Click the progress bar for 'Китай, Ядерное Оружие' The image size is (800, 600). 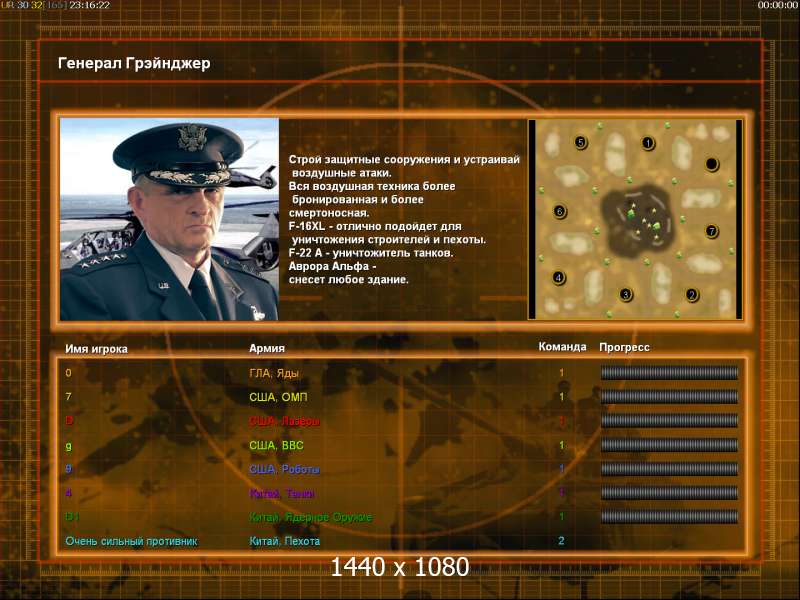[669, 517]
